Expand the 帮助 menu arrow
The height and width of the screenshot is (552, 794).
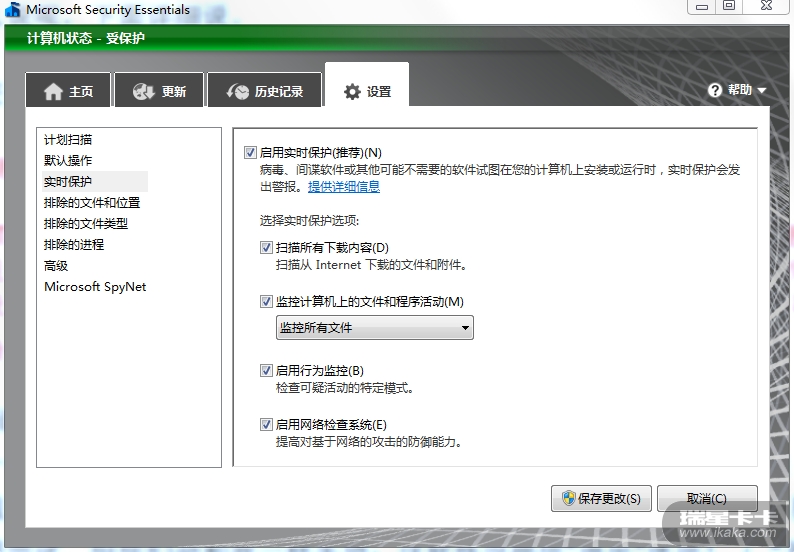pos(761,91)
